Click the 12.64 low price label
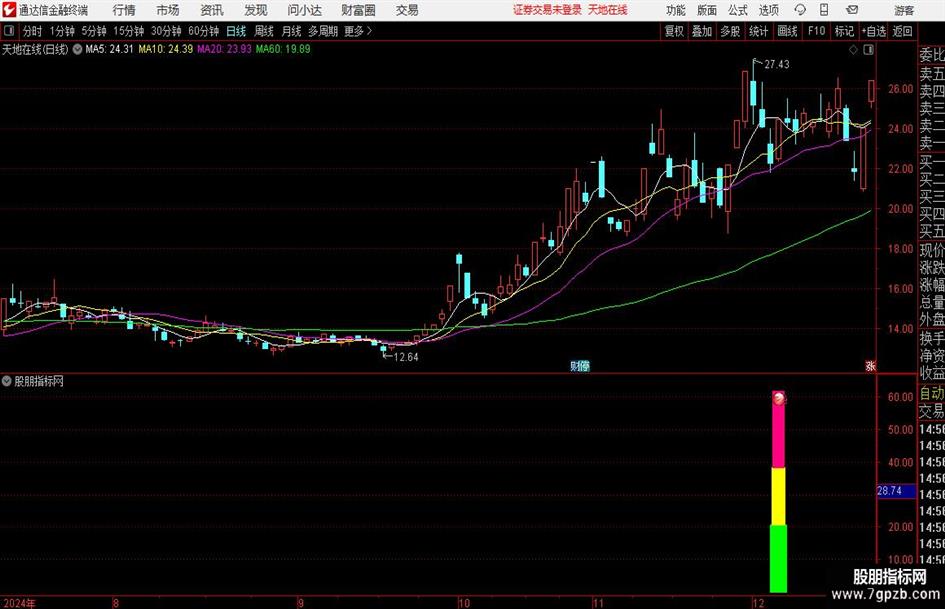The image size is (945, 609). pos(406,357)
